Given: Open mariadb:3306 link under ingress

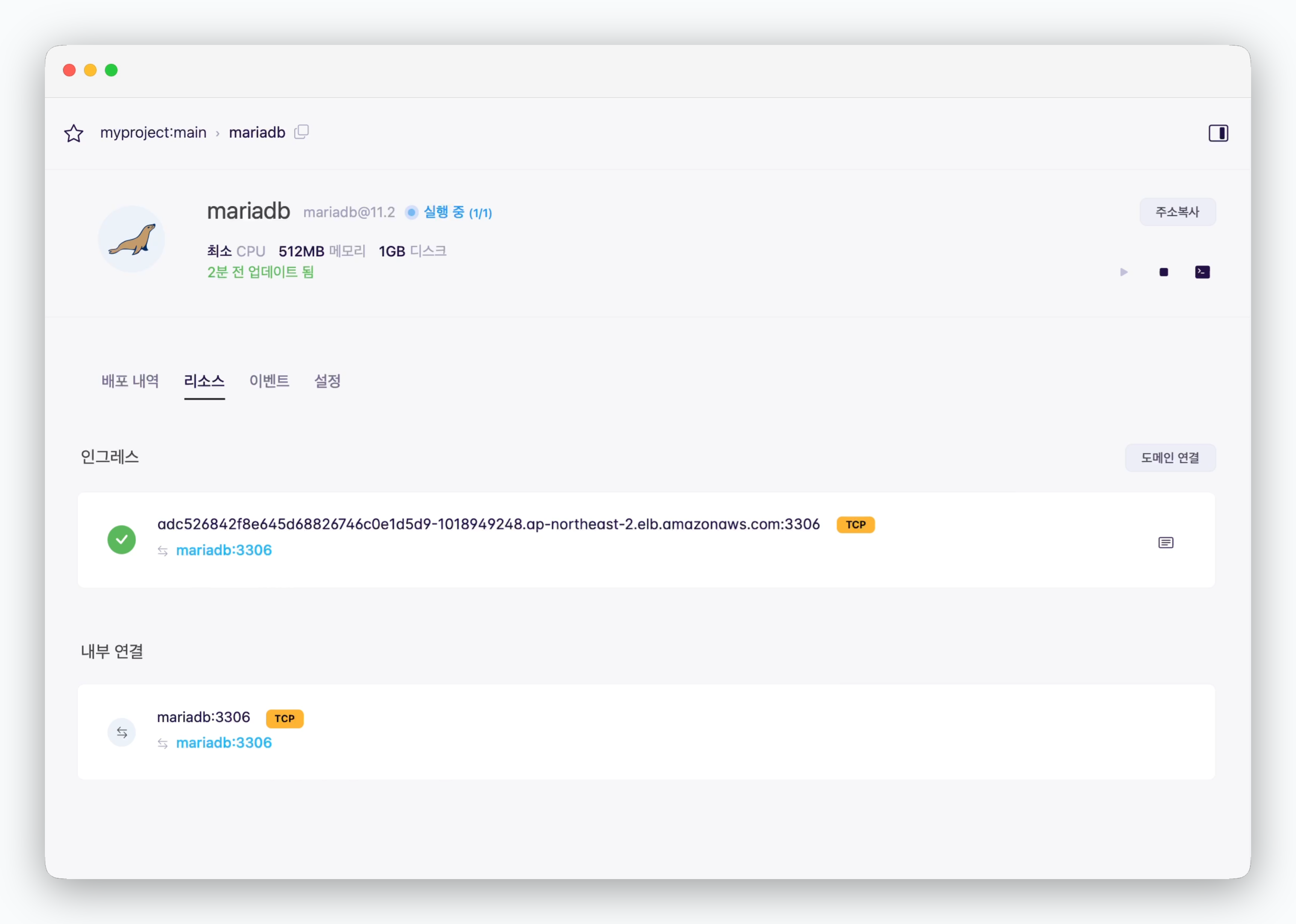Looking at the screenshot, I should [x=224, y=550].
